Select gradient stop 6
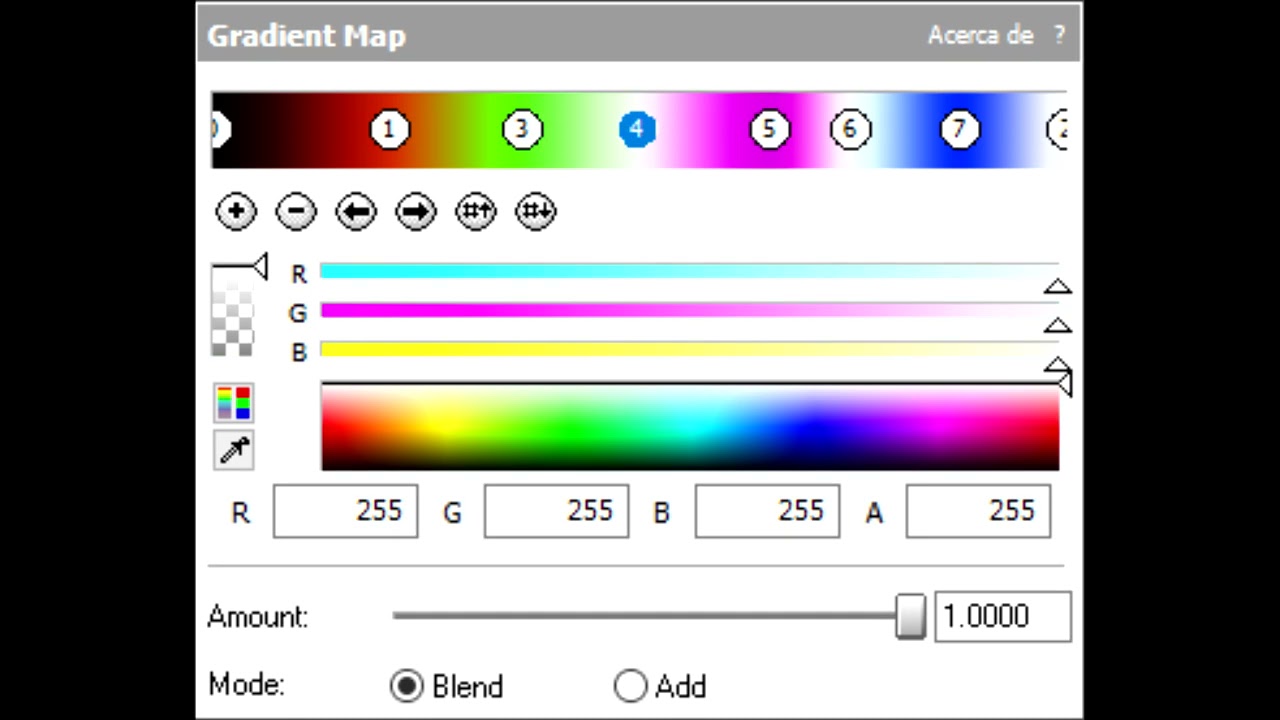Screen dimensions: 1280x720 [851, 130]
